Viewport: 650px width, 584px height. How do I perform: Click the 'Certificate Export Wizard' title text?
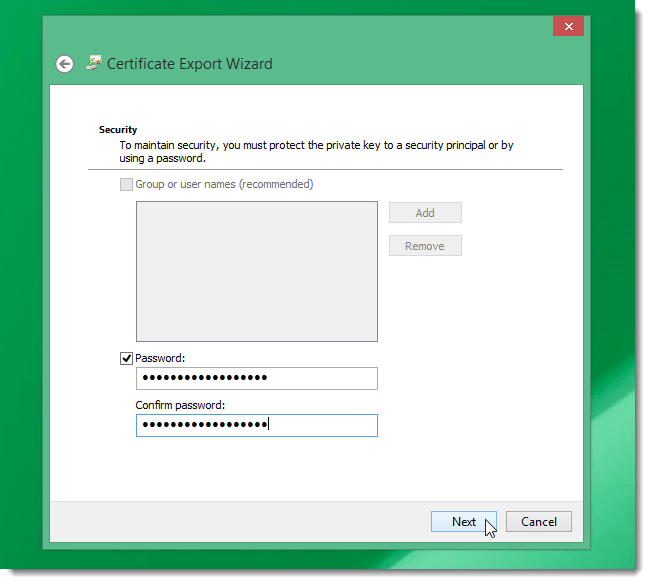tap(190, 64)
